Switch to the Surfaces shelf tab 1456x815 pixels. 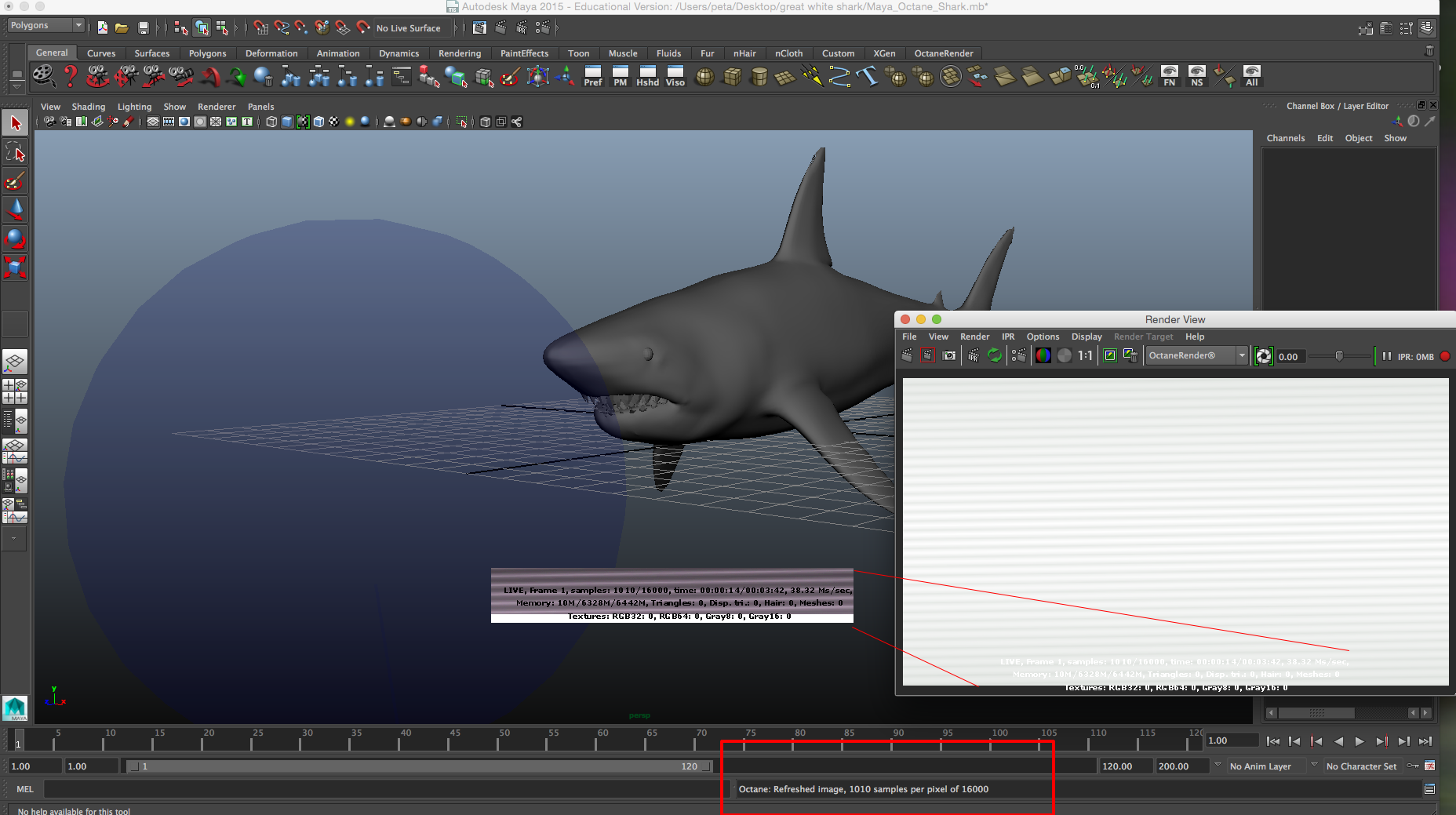point(152,53)
